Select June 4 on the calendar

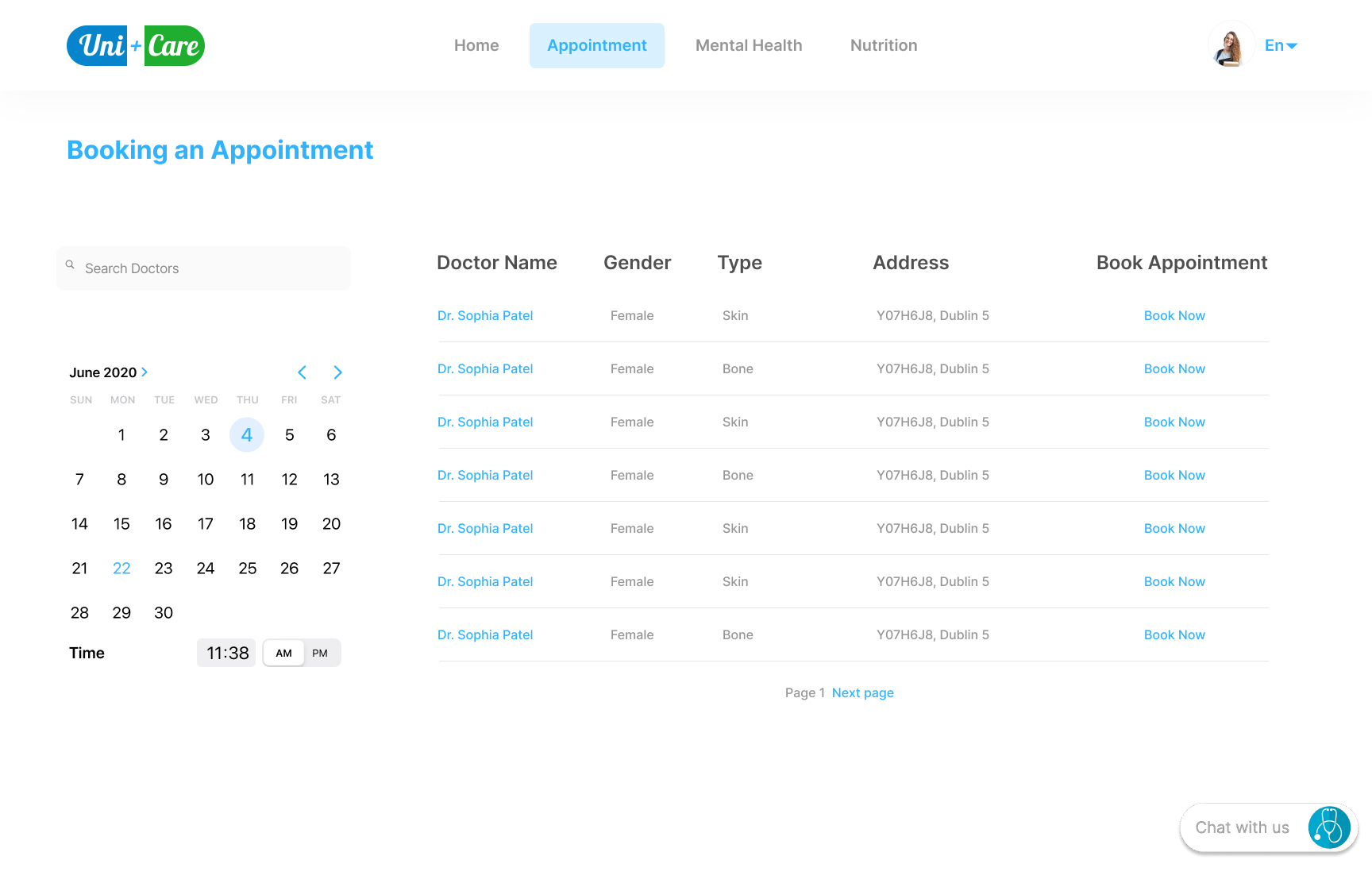click(247, 435)
